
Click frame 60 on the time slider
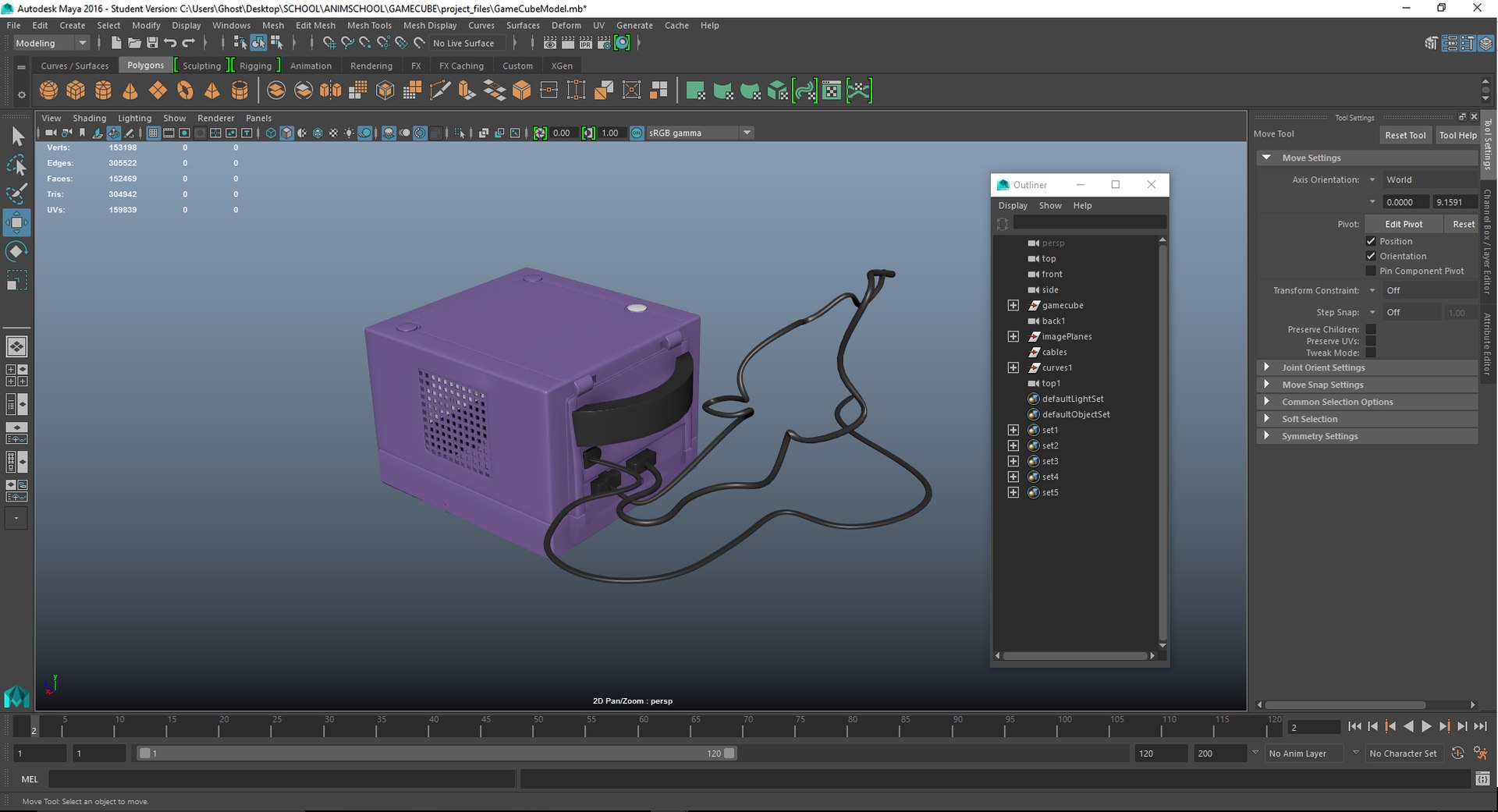pos(643,726)
